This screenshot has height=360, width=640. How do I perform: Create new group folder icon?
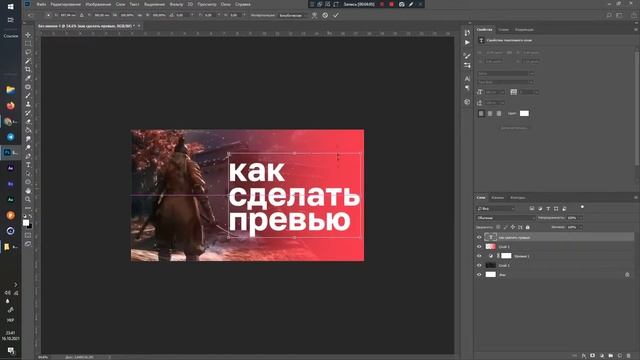[610, 356]
